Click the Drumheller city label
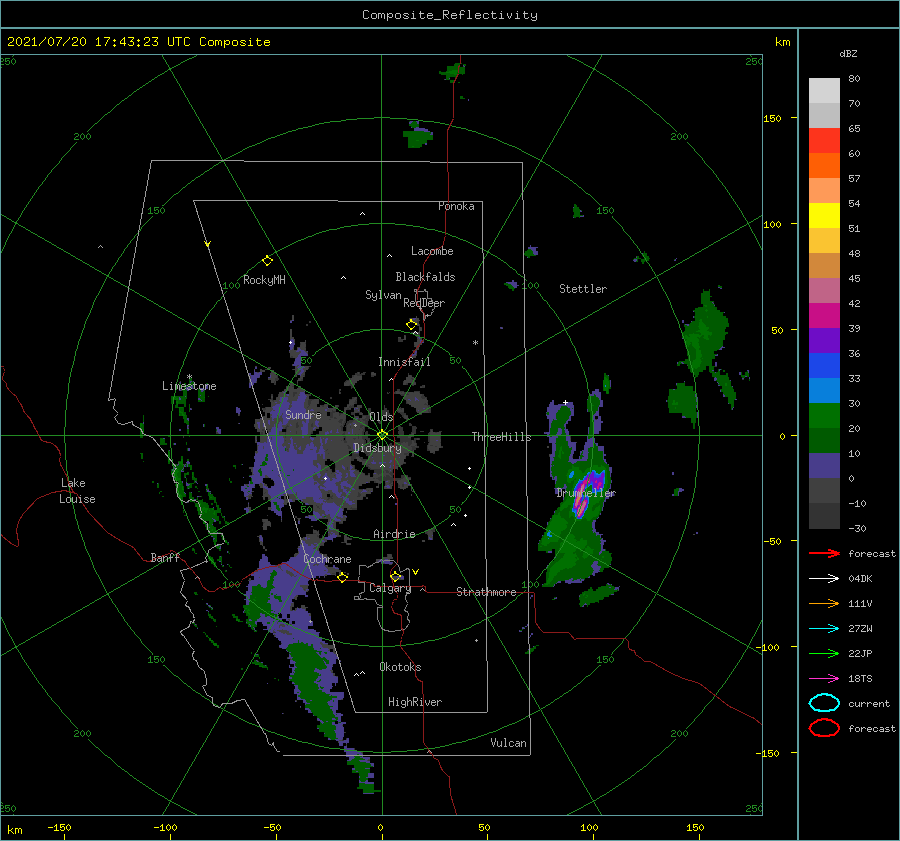The width and height of the screenshot is (900, 841). pos(586,493)
